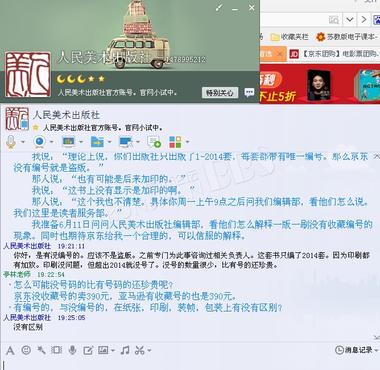Expand the screenshot scissors dropdown arrow

[x=149, y=350]
